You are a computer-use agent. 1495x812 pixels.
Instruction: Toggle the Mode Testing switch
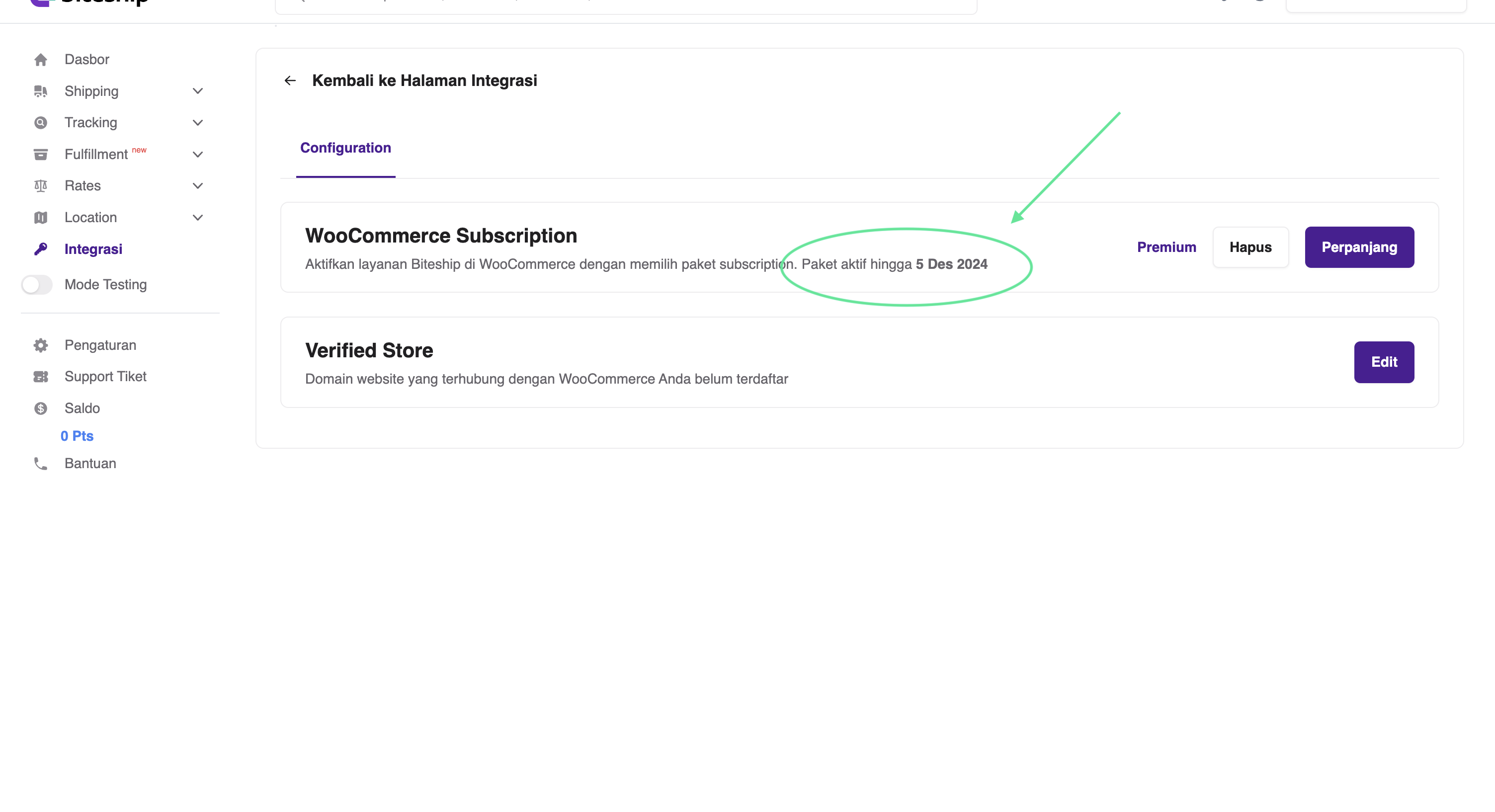tap(37, 284)
